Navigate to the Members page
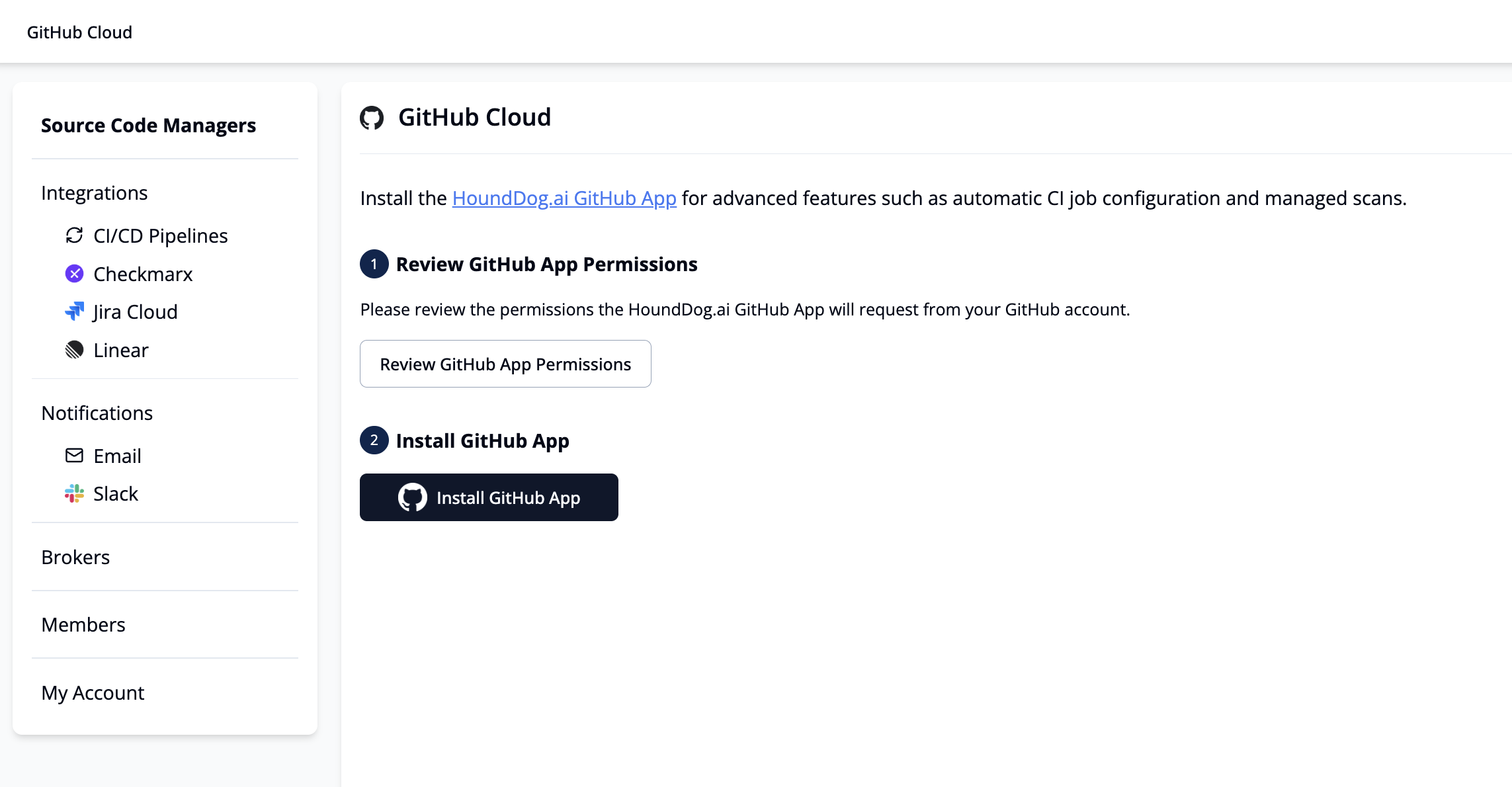This screenshot has width=1512, height=787. pyautogui.click(x=83, y=624)
